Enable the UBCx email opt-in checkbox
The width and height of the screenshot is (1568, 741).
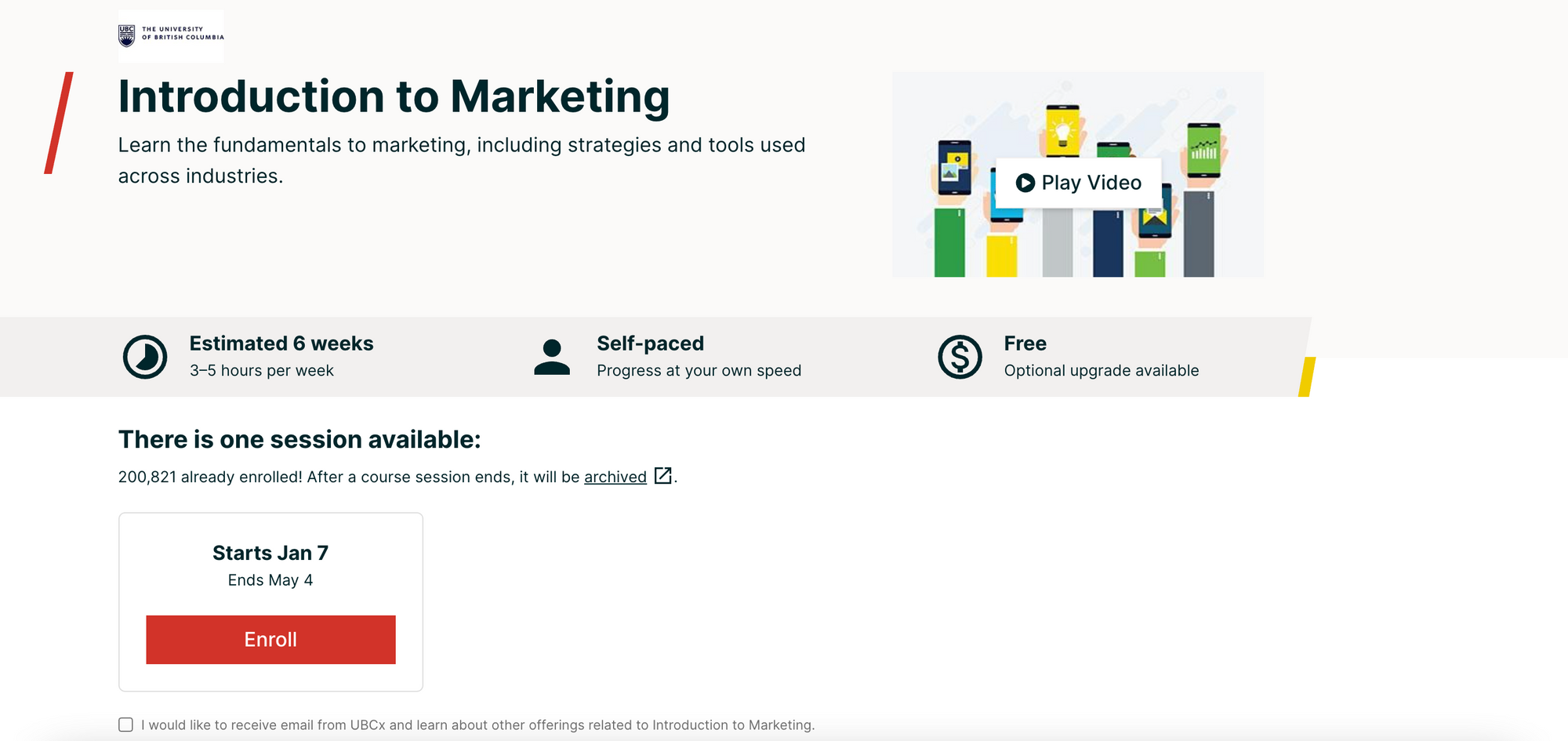coord(125,725)
